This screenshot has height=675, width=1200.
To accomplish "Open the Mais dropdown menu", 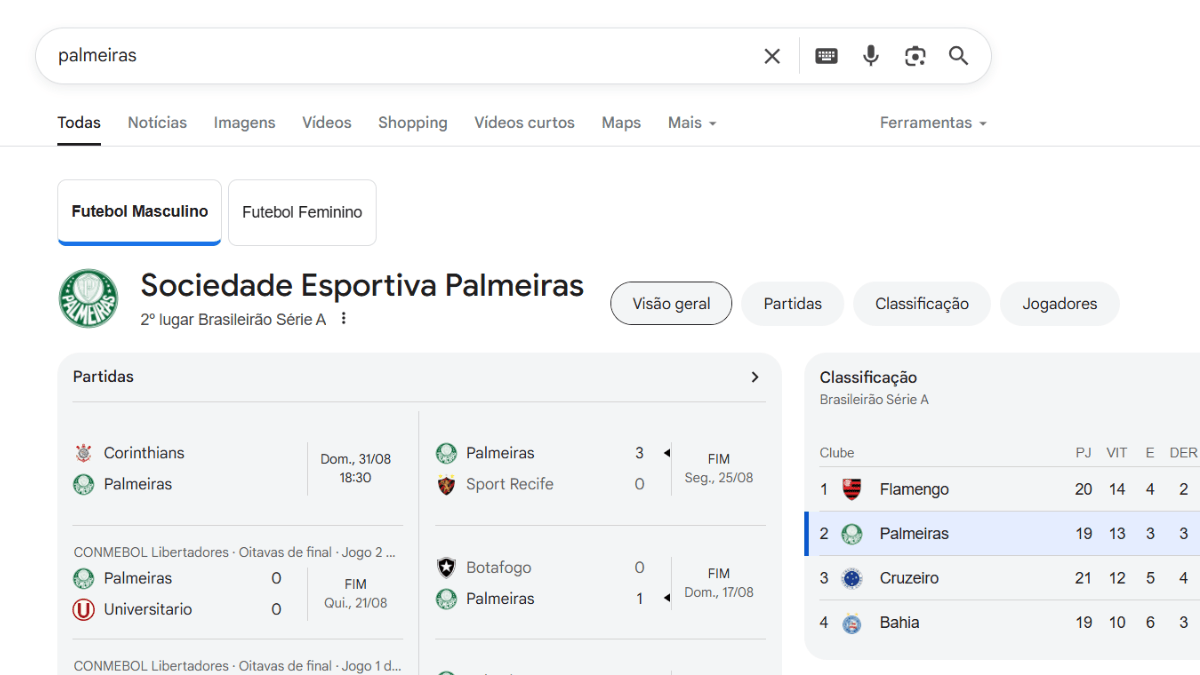I will [x=692, y=123].
